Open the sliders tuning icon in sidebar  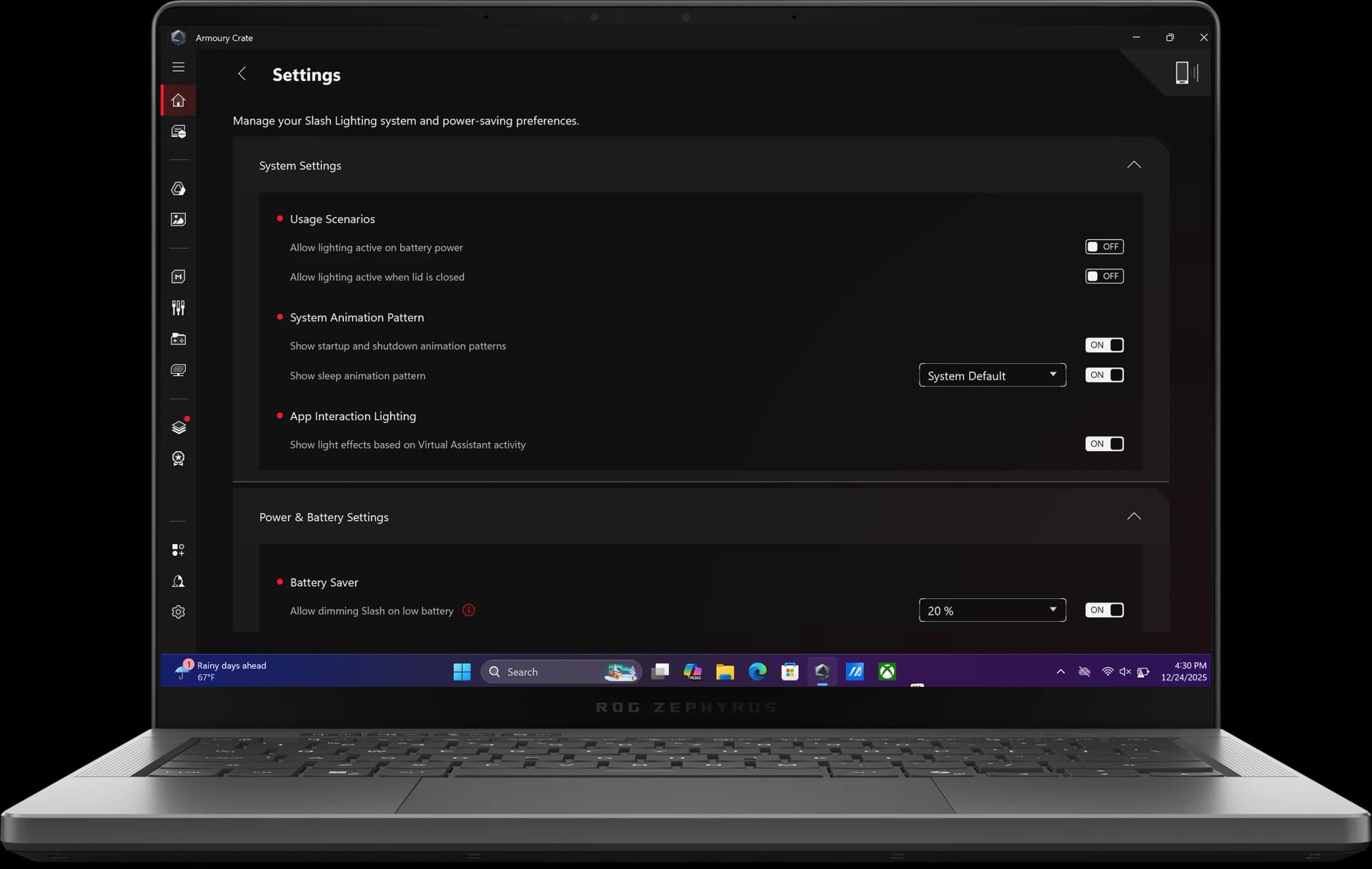click(x=178, y=308)
